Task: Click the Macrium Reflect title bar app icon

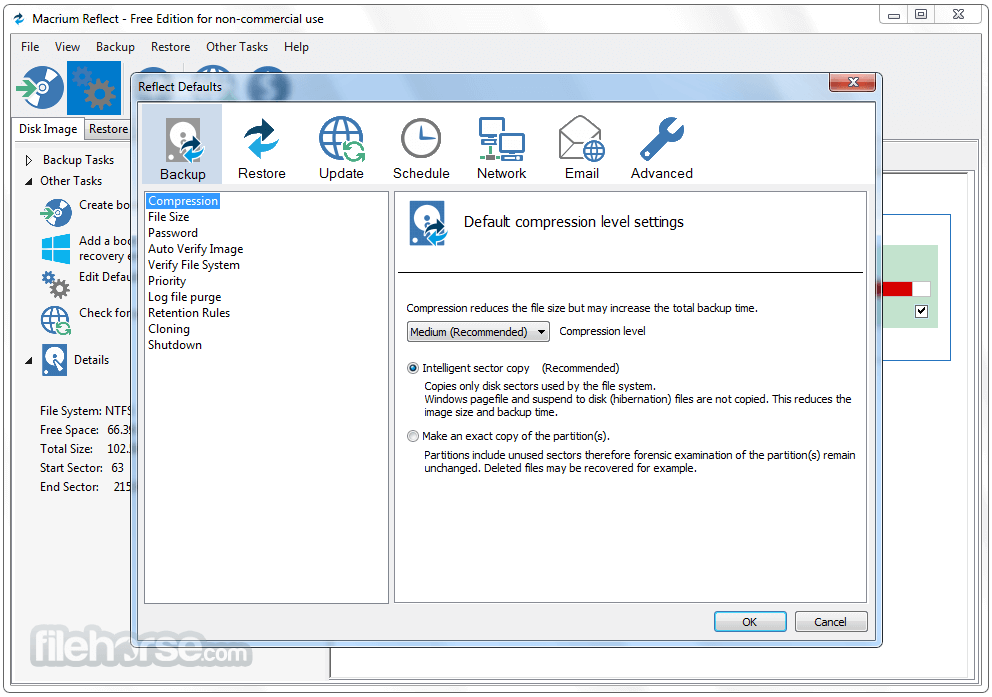Action: click(19, 19)
